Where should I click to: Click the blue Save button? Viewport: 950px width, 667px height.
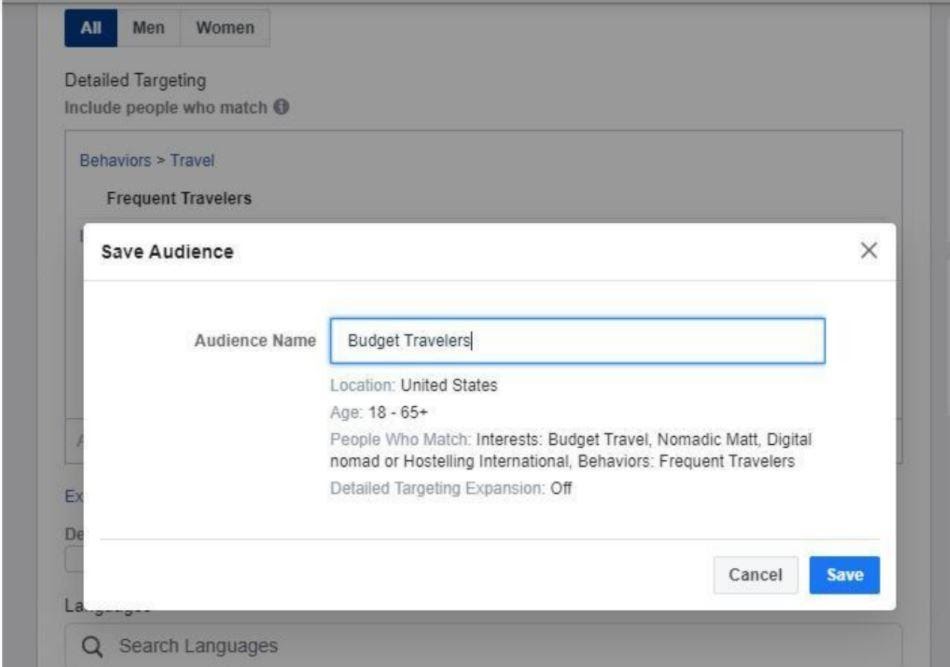tap(844, 575)
